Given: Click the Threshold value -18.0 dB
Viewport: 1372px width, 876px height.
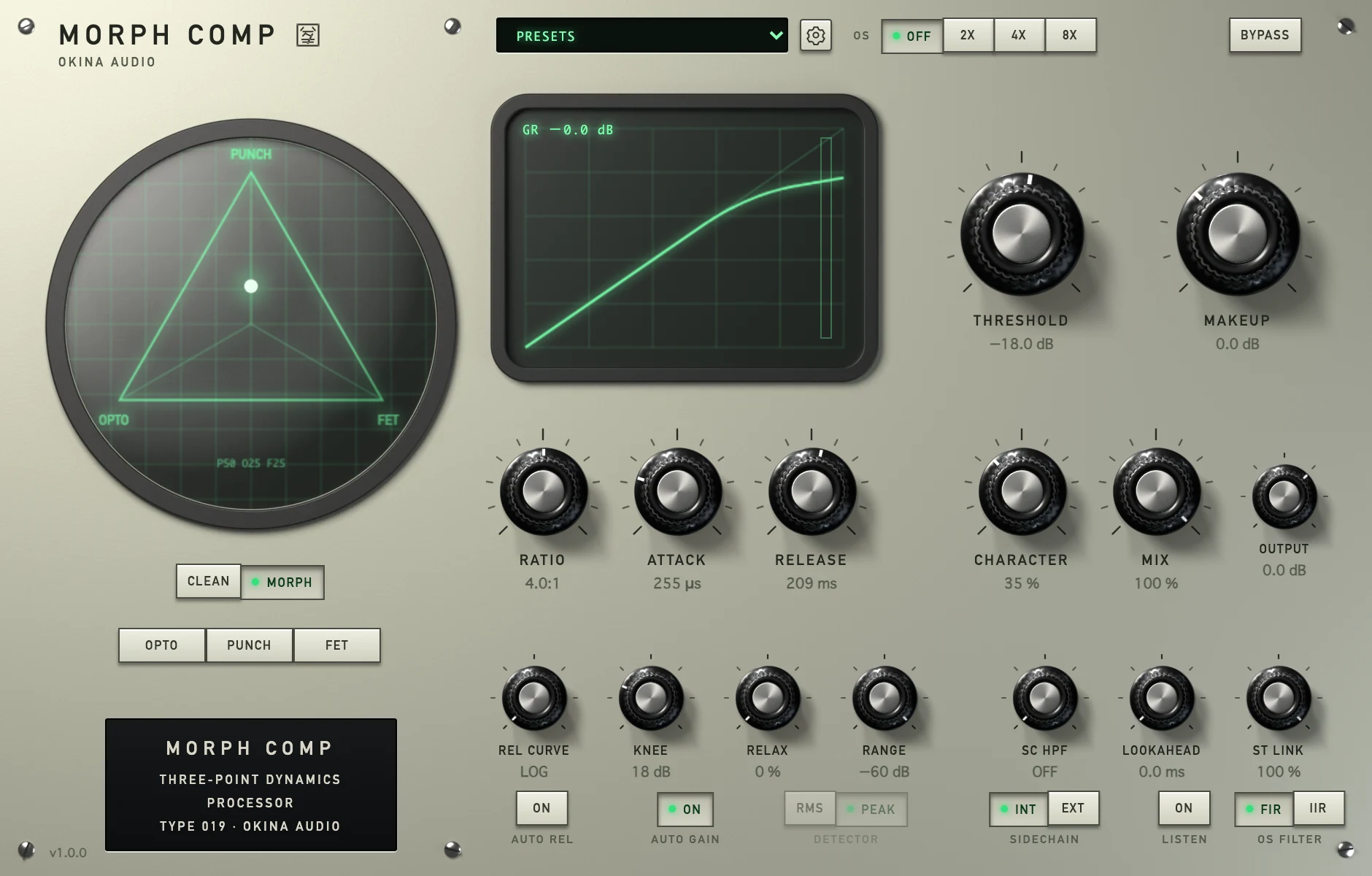Looking at the screenshot, I should 1022,344.
